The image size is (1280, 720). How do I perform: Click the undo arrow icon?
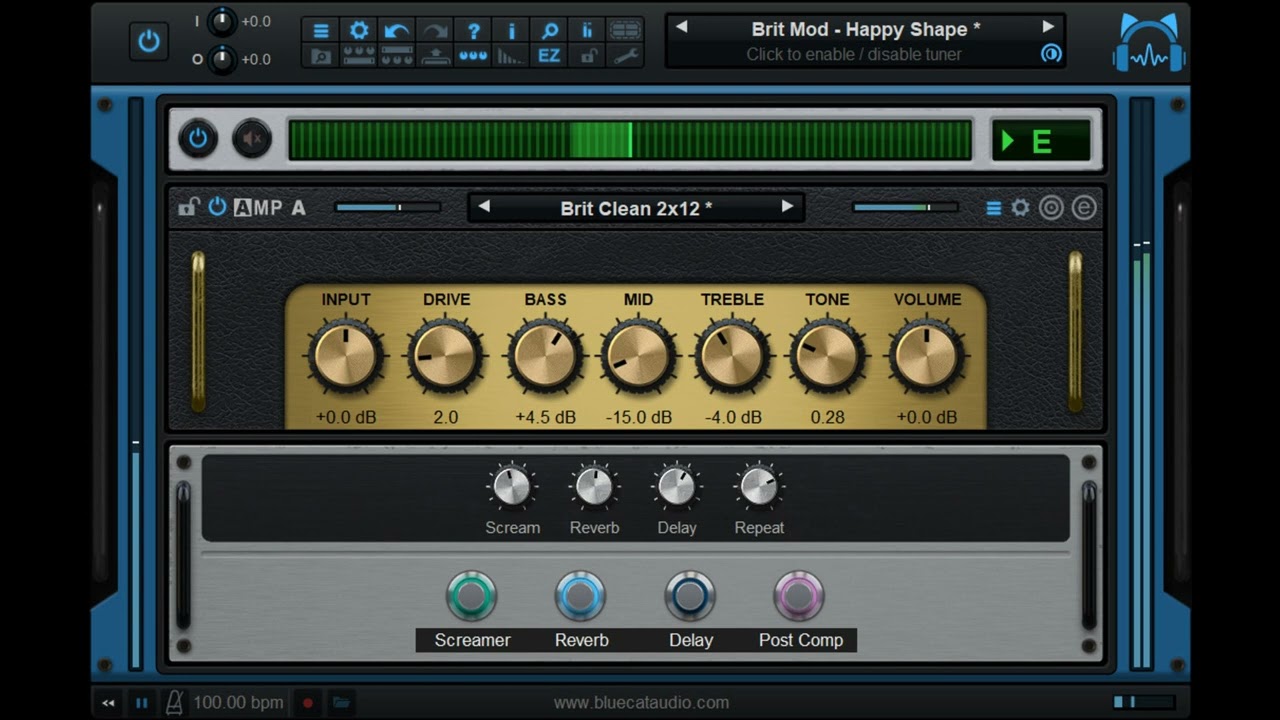click(397, 31)
